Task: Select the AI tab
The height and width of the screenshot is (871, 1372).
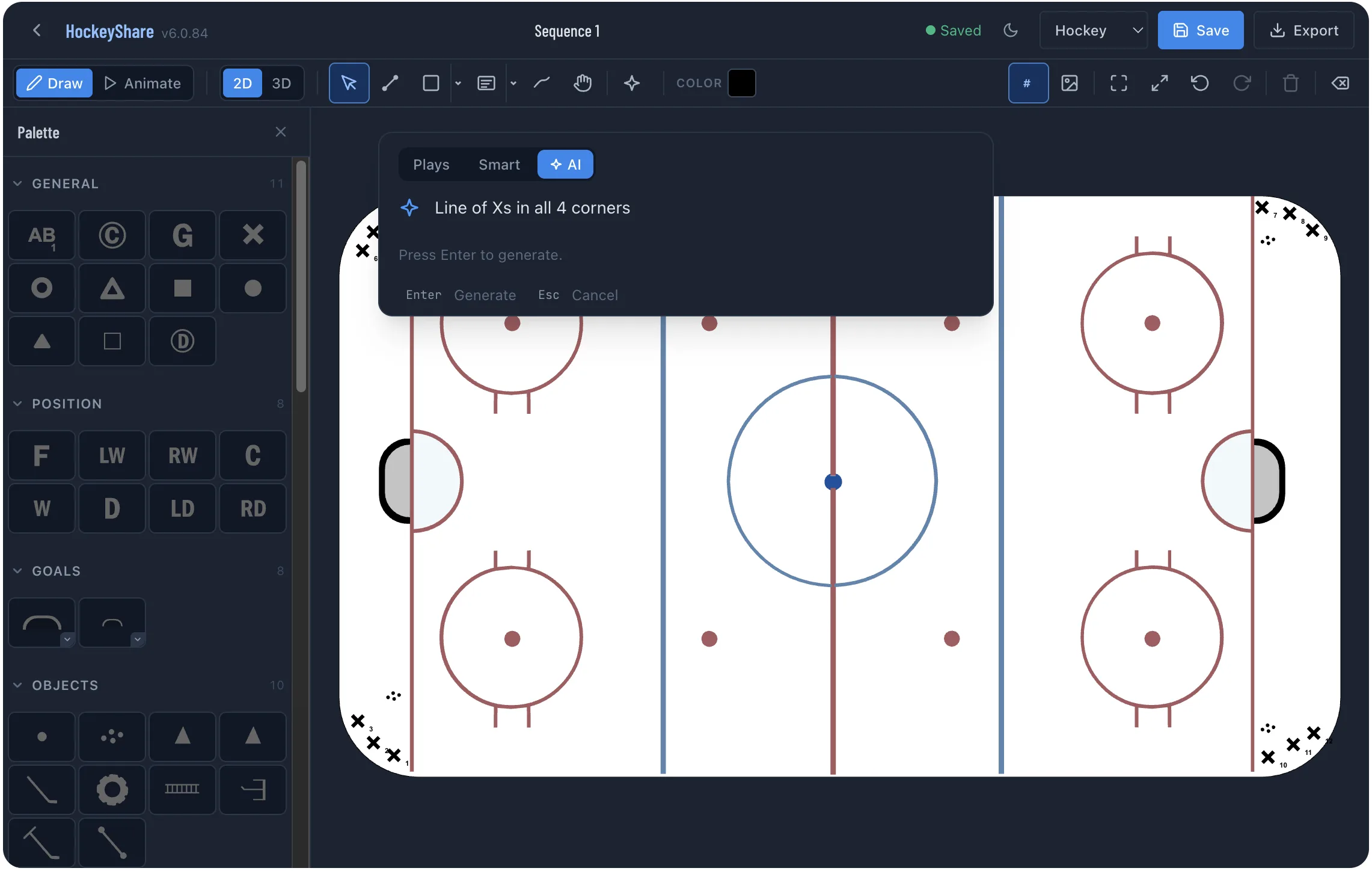Action: tap(565, 165)
